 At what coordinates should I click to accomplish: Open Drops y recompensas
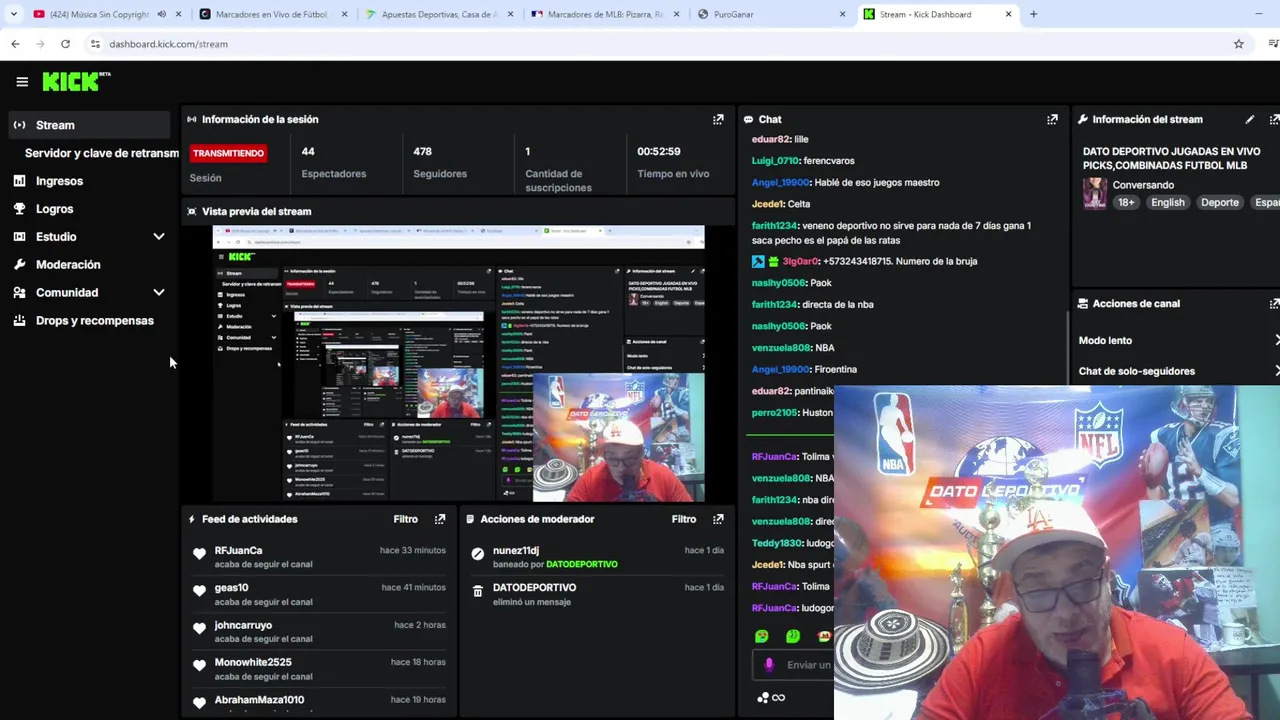pos(94,321)
